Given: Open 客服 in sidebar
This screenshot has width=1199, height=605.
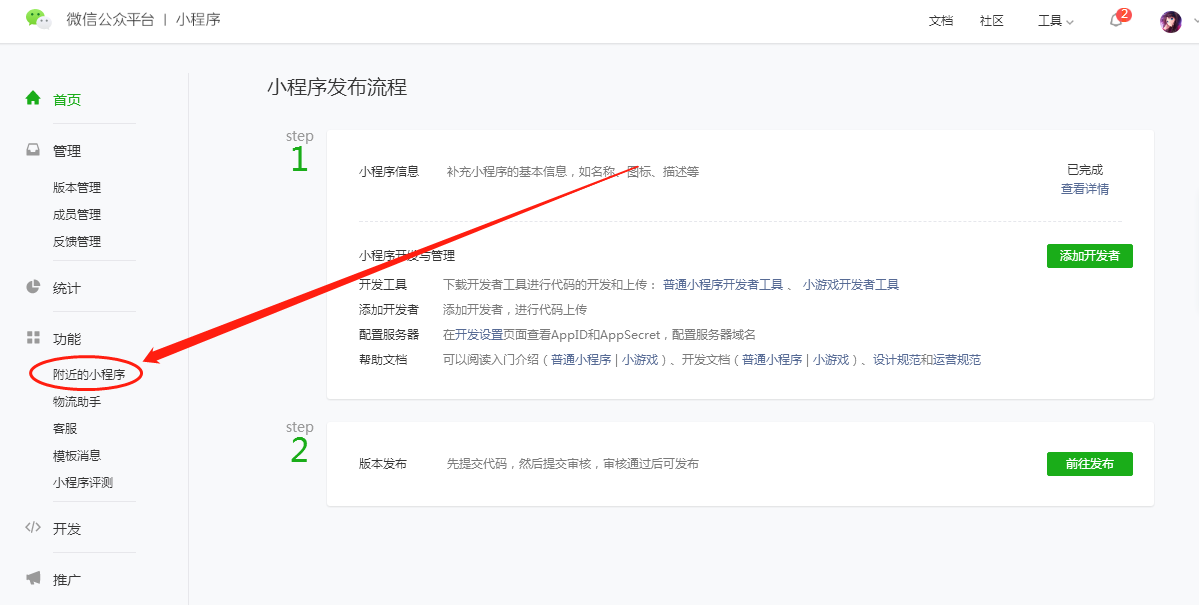Looking at the screenshot, I should (65, 428).
